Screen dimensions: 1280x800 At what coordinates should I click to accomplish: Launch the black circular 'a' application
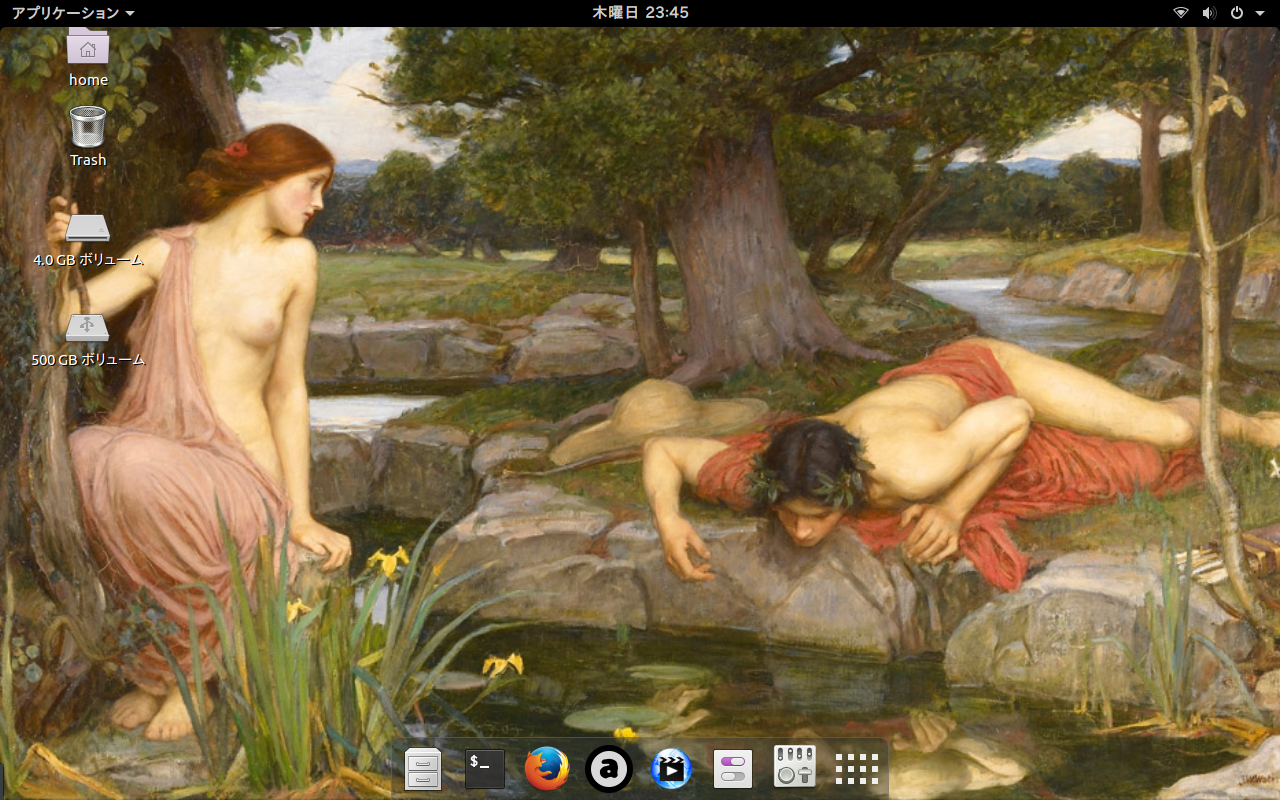pos(609,769)
